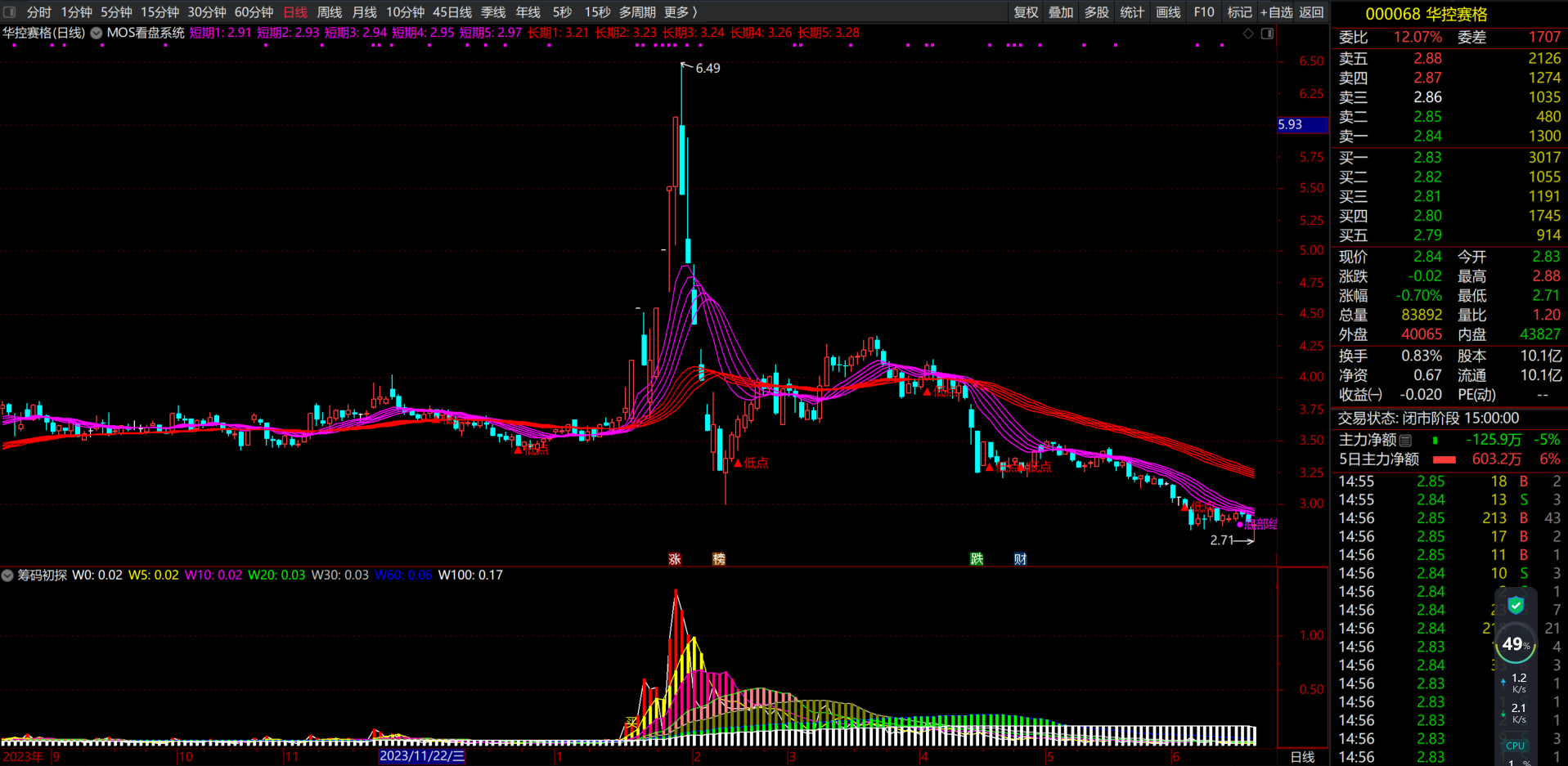Viewport: 1568px width, 766px height.
Task: Click the 14:56 trade with volume 213
Action: click(x=1449, y=518)
